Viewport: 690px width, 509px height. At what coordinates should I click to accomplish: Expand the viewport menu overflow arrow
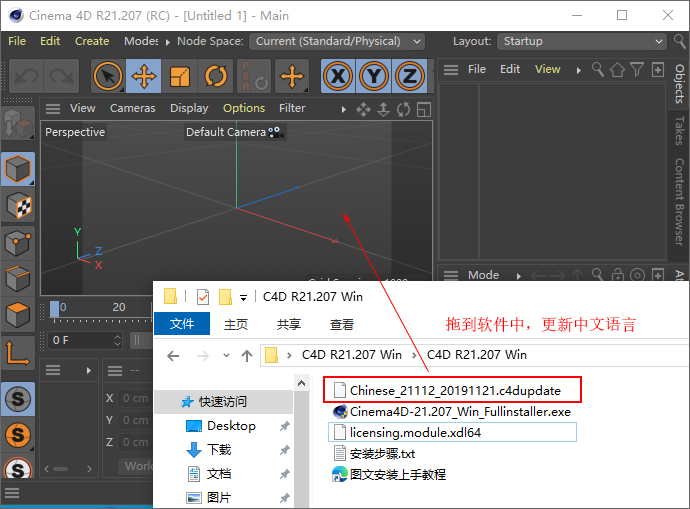(344, 110)
